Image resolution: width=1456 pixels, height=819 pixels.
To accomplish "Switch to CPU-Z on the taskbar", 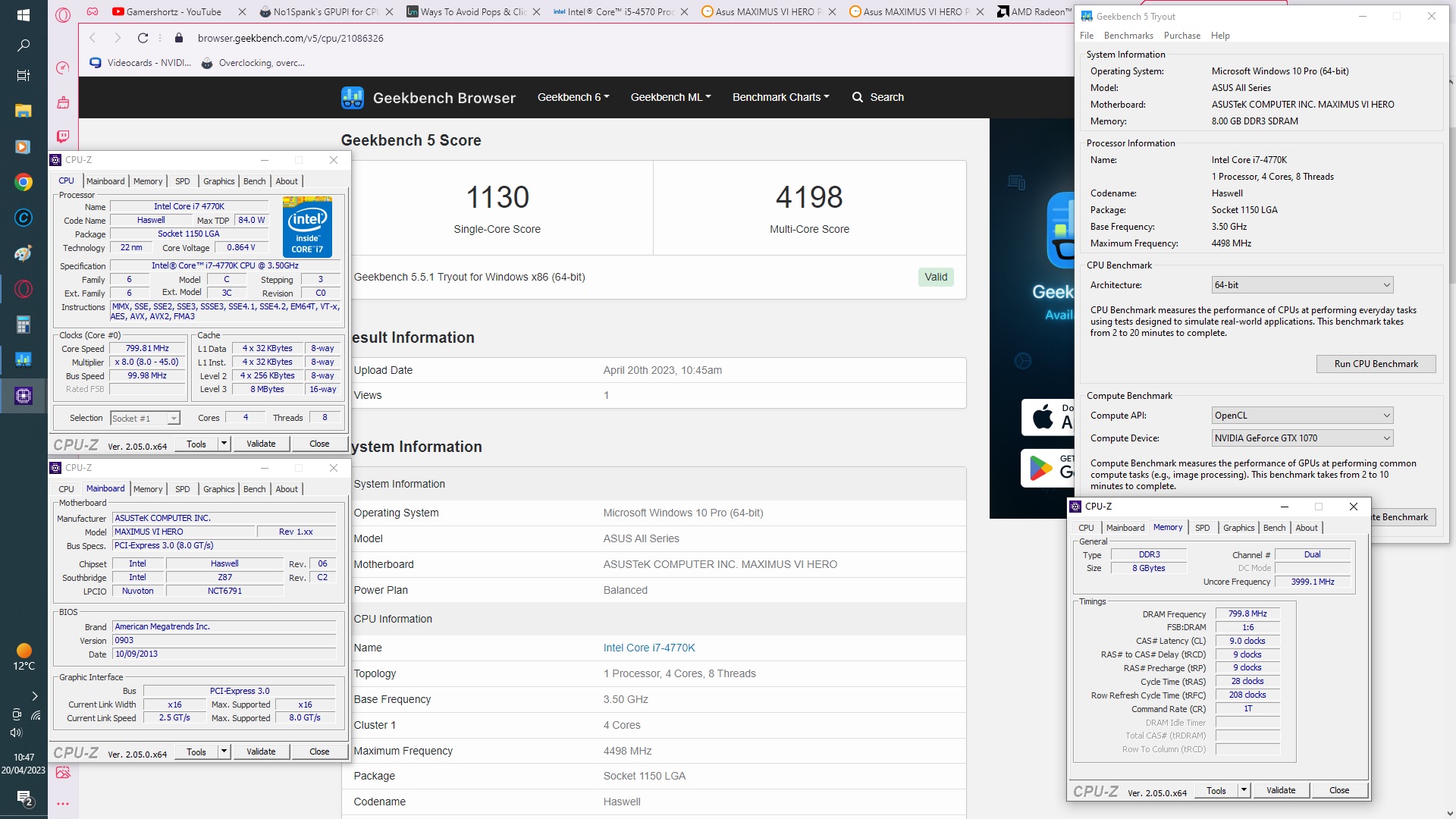I will (23, 396).
